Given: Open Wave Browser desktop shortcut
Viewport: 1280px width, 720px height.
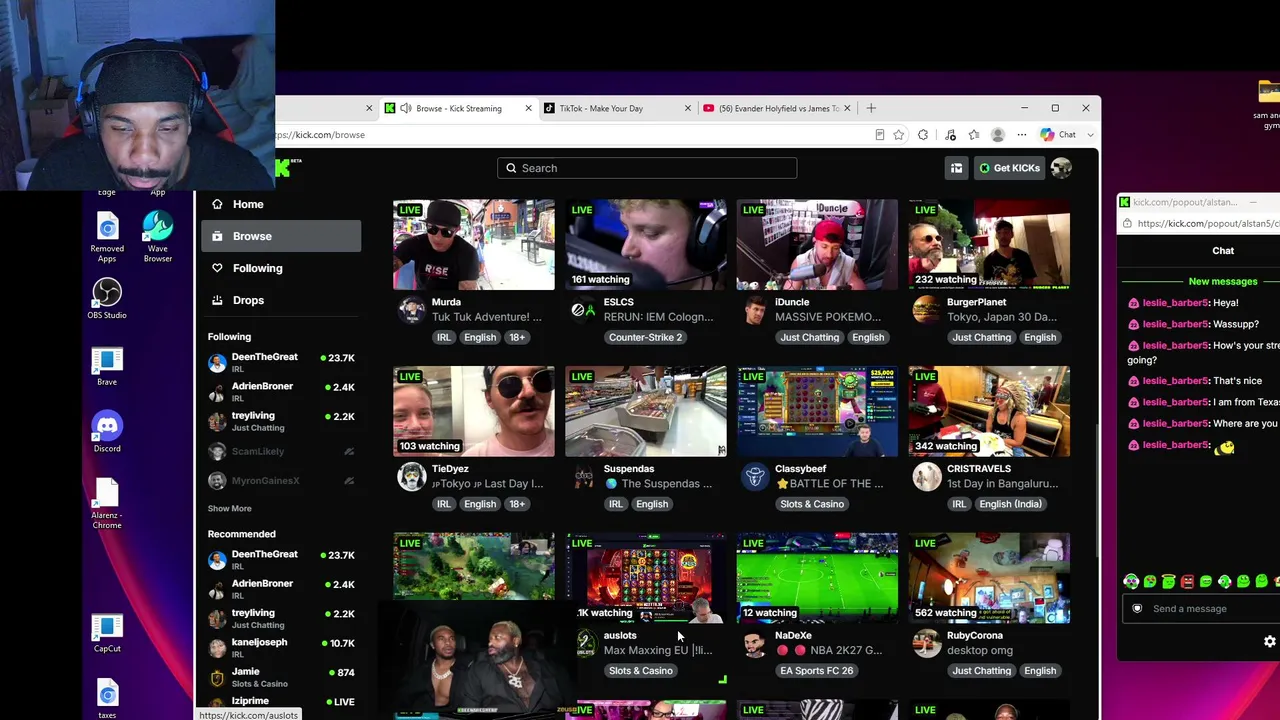Looking at the screenshot, I should click(158, 238).
